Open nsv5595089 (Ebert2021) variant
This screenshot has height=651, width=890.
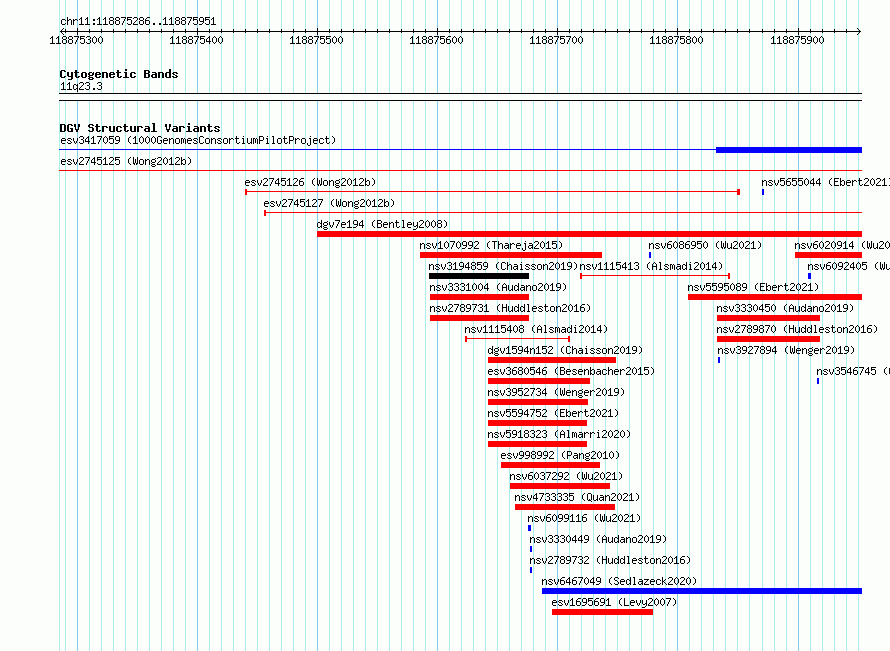753,287
